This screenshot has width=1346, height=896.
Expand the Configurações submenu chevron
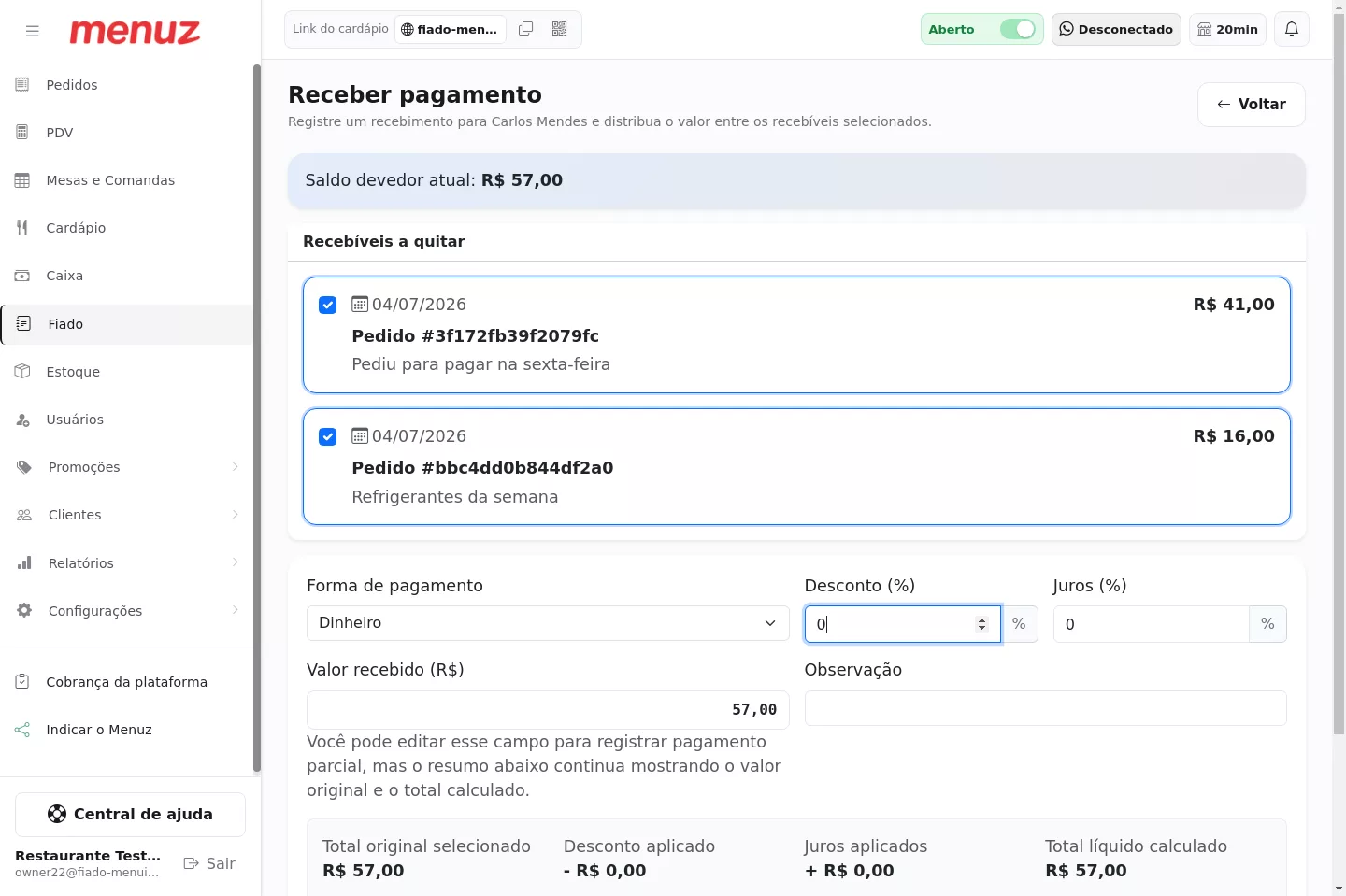(236, 610)
